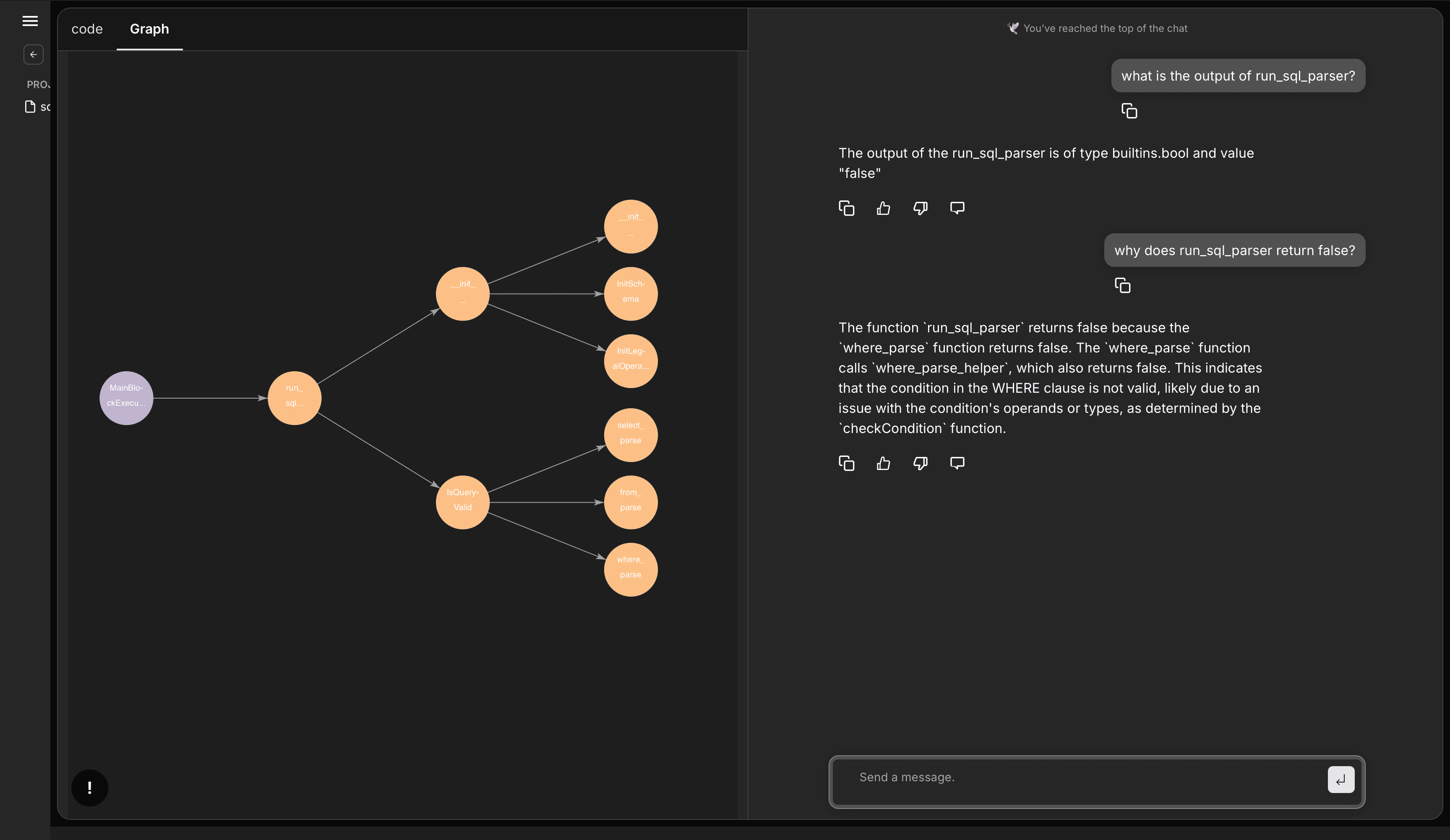Thumbs up the builtins.bool answer

(x=883, y=208)
